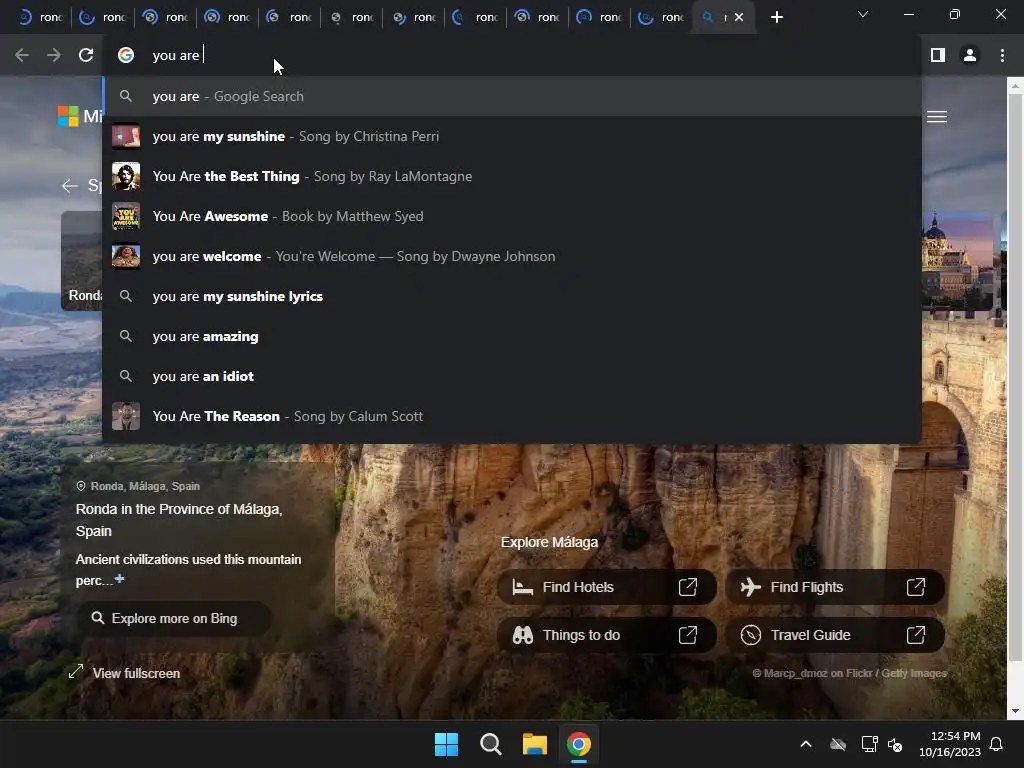This screenshot has width=1024, height=768.
Task: Reload the current page
Action: tap(86, 56)
